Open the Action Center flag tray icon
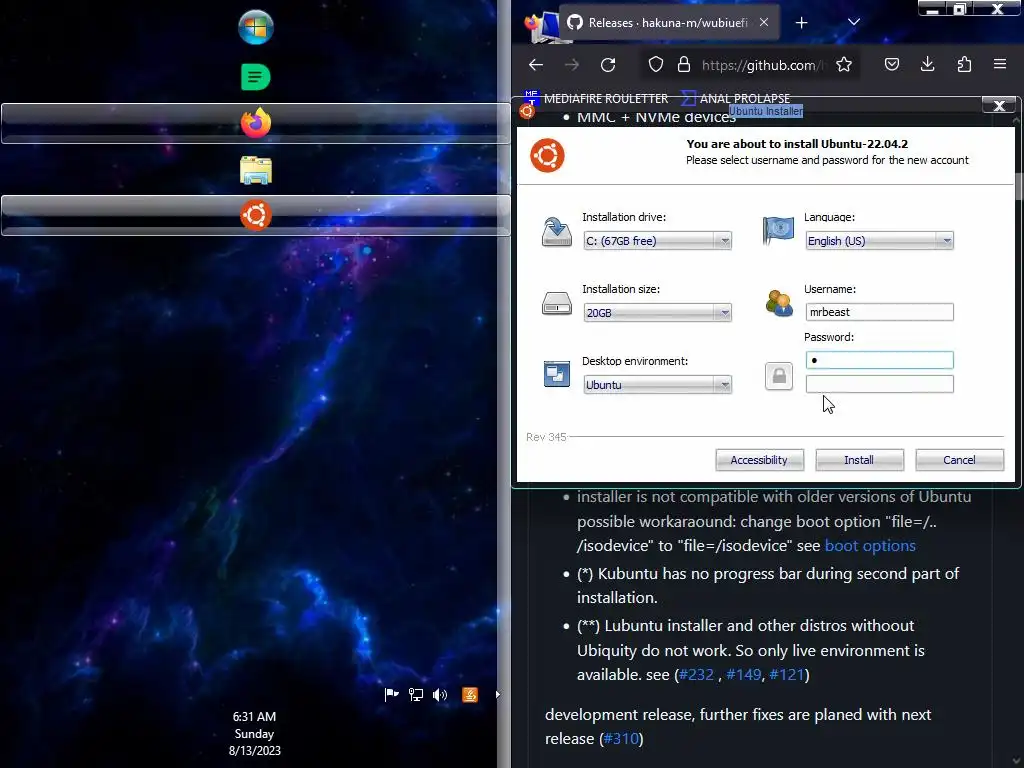Image resolution: width=1024 pixels, height=768 pixels. tap(391, 694)
